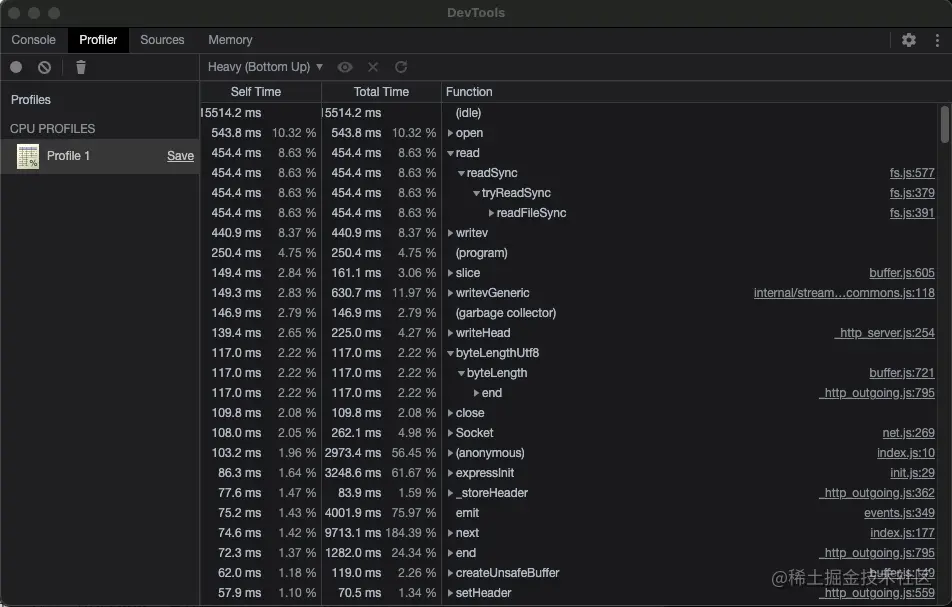Image resolution: width=952 pixels, height=607 pixels.
Task: Switch to the Console tab
Action: [x=33, y=40]
